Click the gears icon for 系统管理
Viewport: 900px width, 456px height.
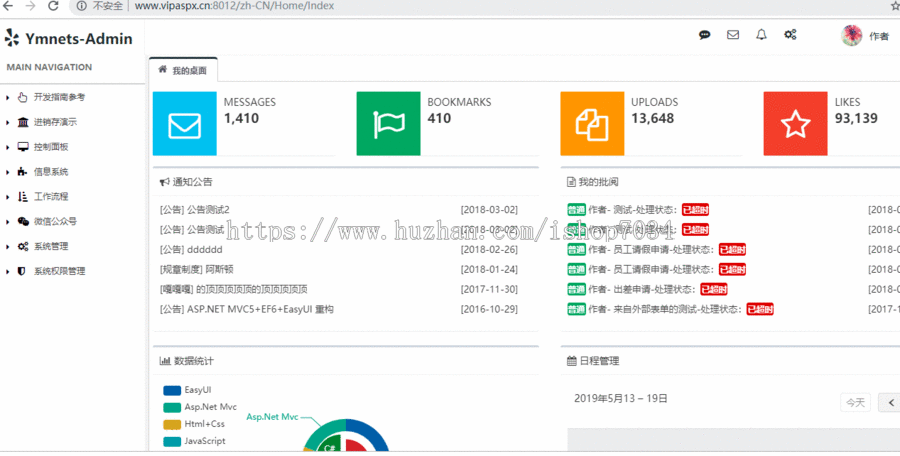(22, 246)
